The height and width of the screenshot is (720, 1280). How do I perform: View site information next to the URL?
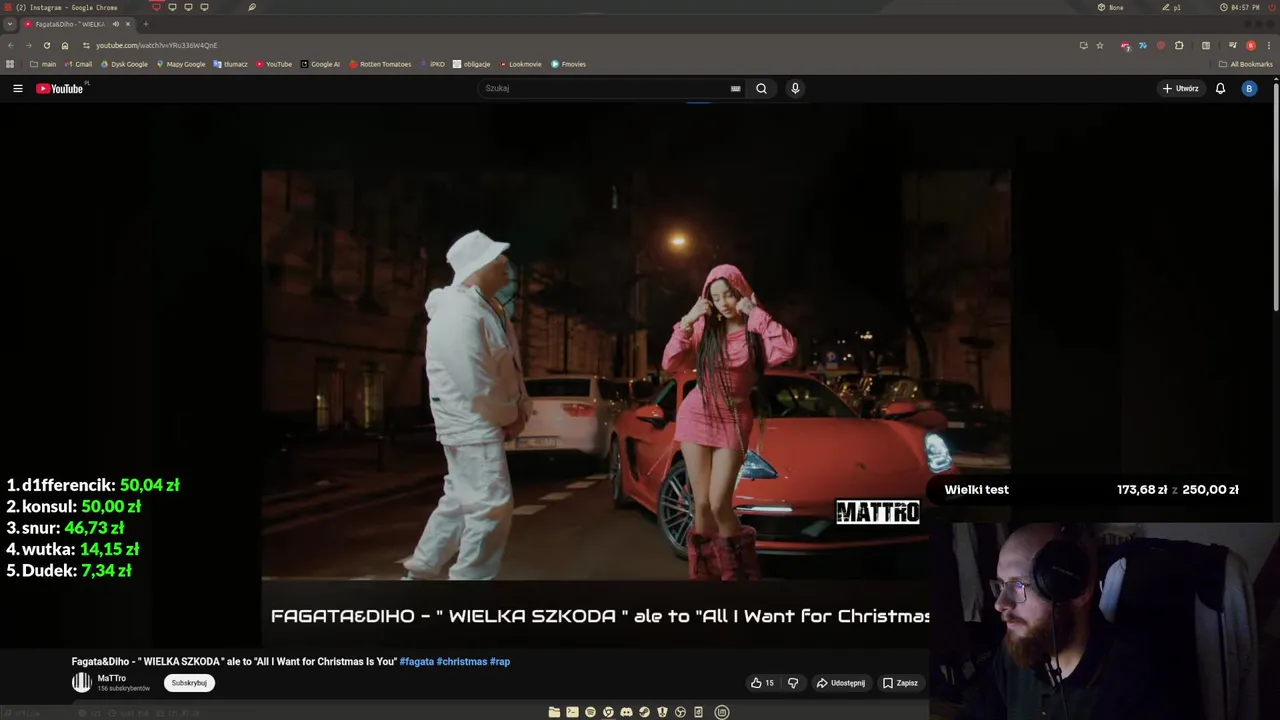tap(86, 45)
